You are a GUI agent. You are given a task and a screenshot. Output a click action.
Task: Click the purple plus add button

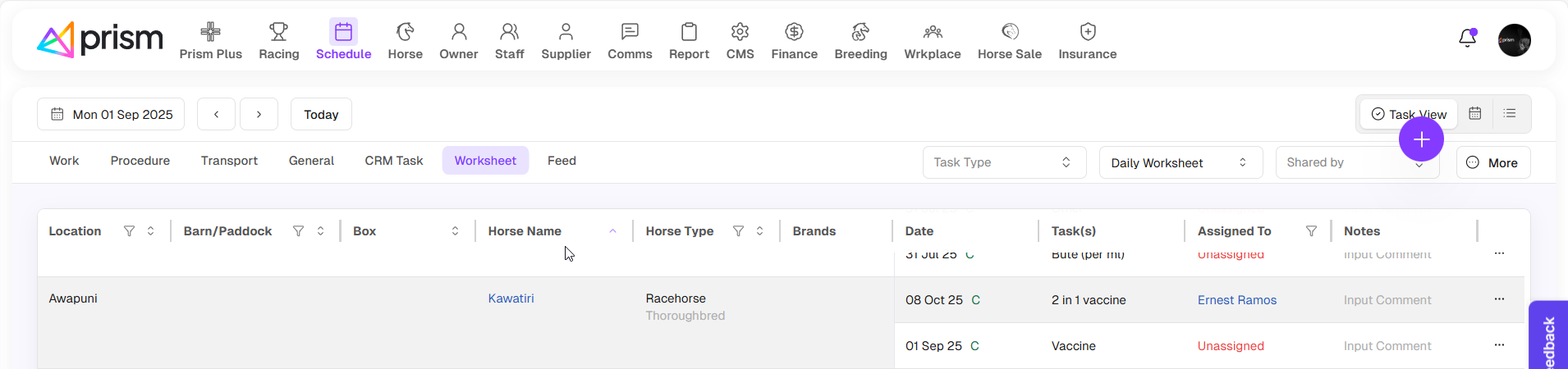click(x=1420, y=139)
